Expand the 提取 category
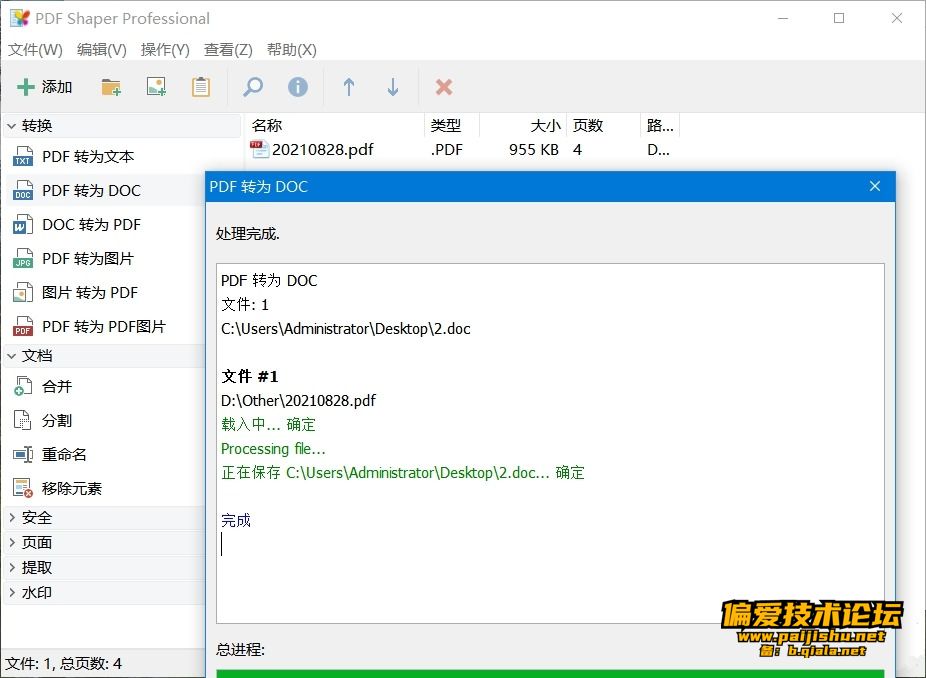Image resolution: width=926 pixels, height=678 pixels. click(x=11, y=568)
